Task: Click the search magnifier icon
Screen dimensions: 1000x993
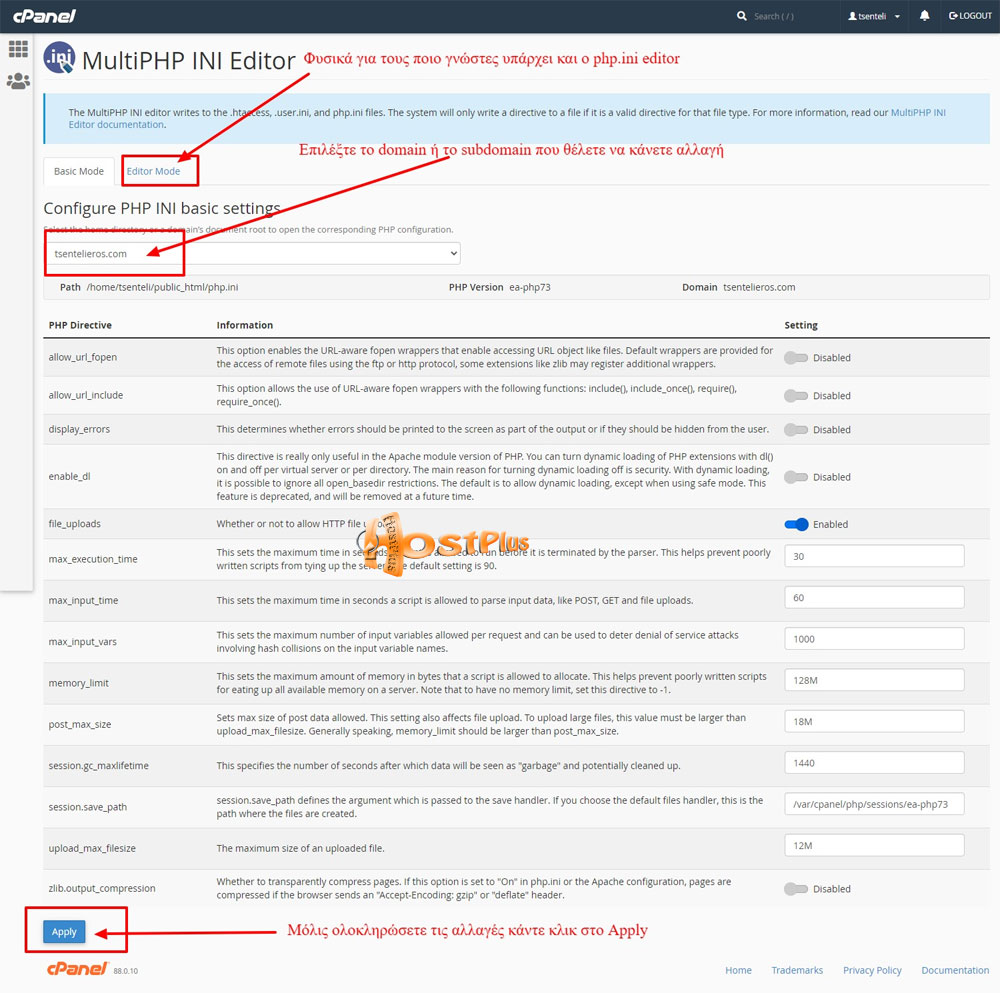Action: coord(741,16)
